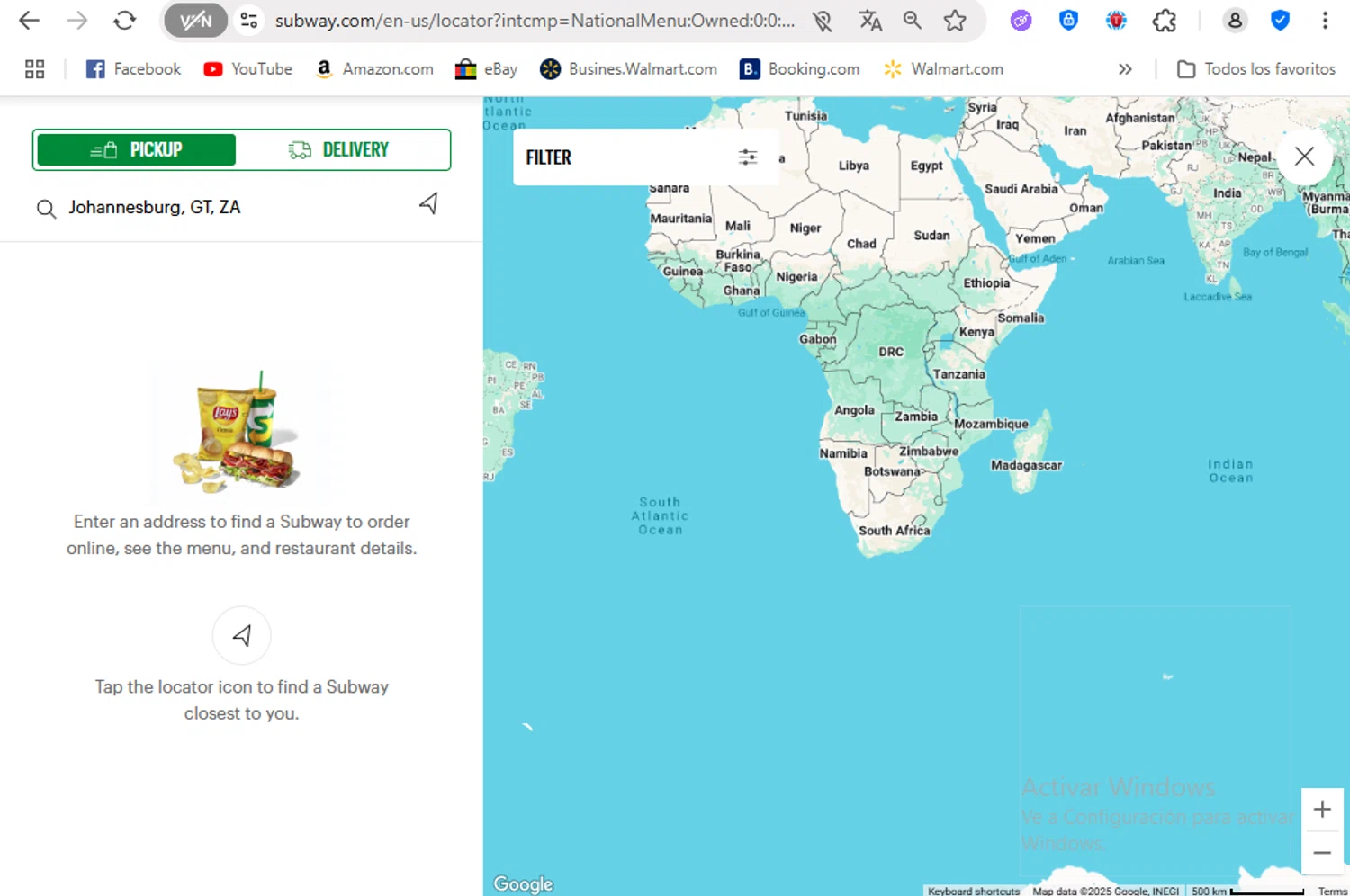Screen dimensions: 1350x896
Task: Open the VPN extension badge in address bar
Action: coord(195,20)
